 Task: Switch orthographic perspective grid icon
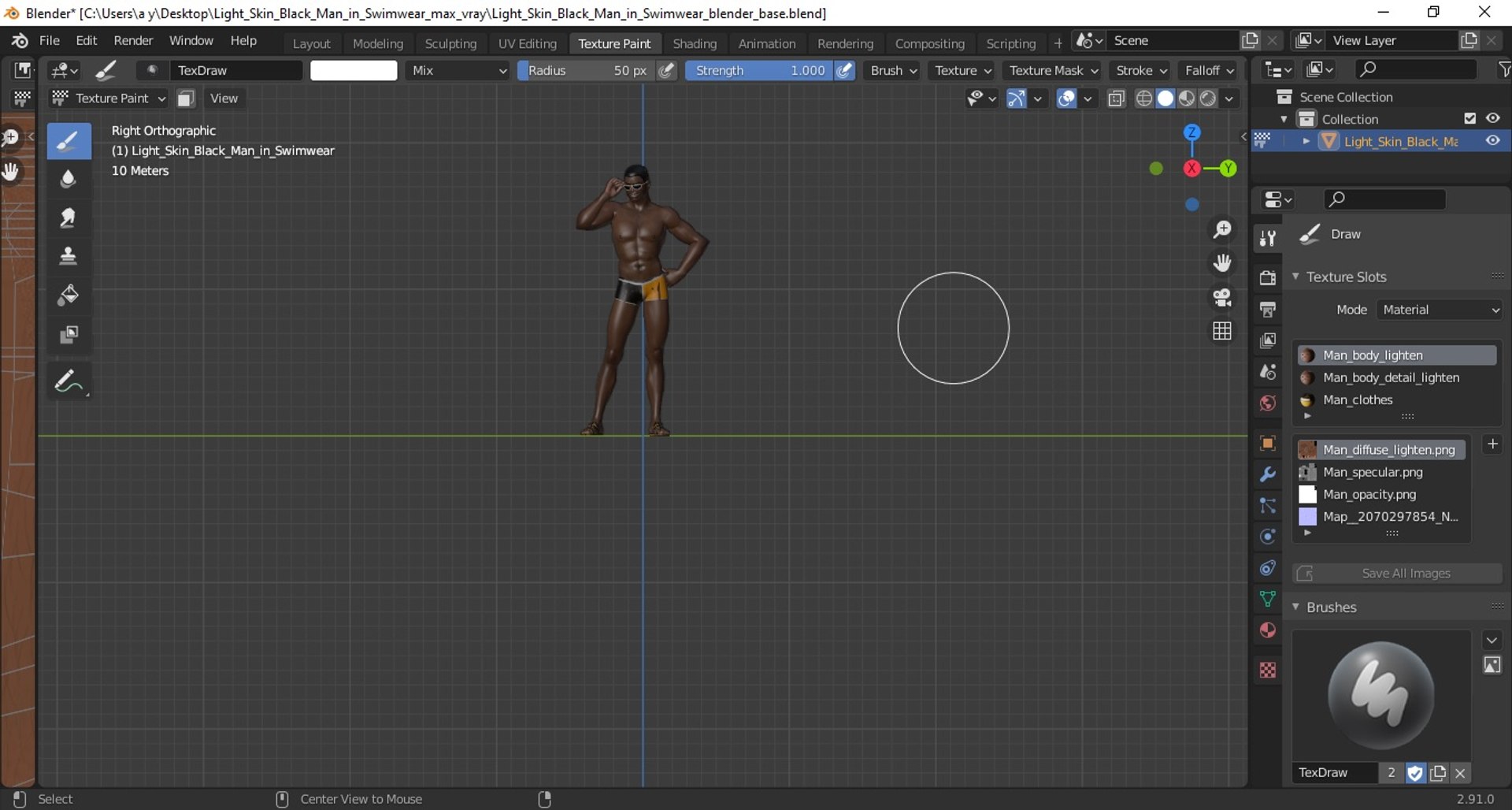[1222, 331]
